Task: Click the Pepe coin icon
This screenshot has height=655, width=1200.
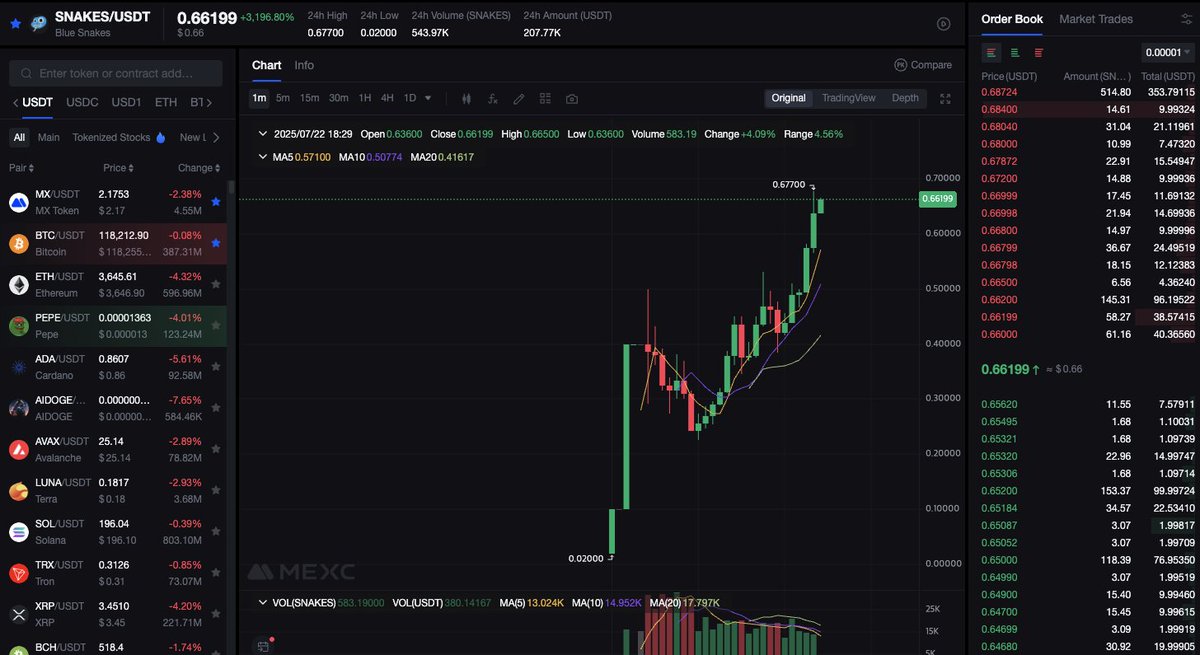Action: 18,326
